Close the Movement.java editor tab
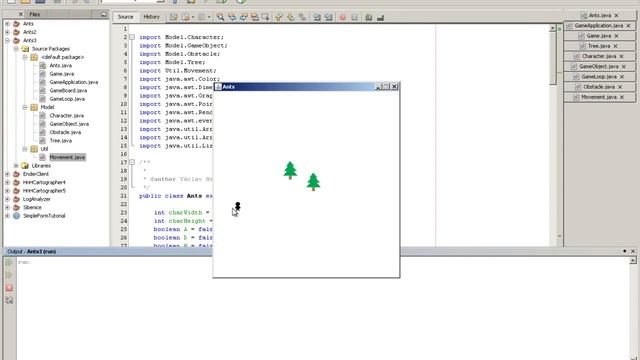 622,97
